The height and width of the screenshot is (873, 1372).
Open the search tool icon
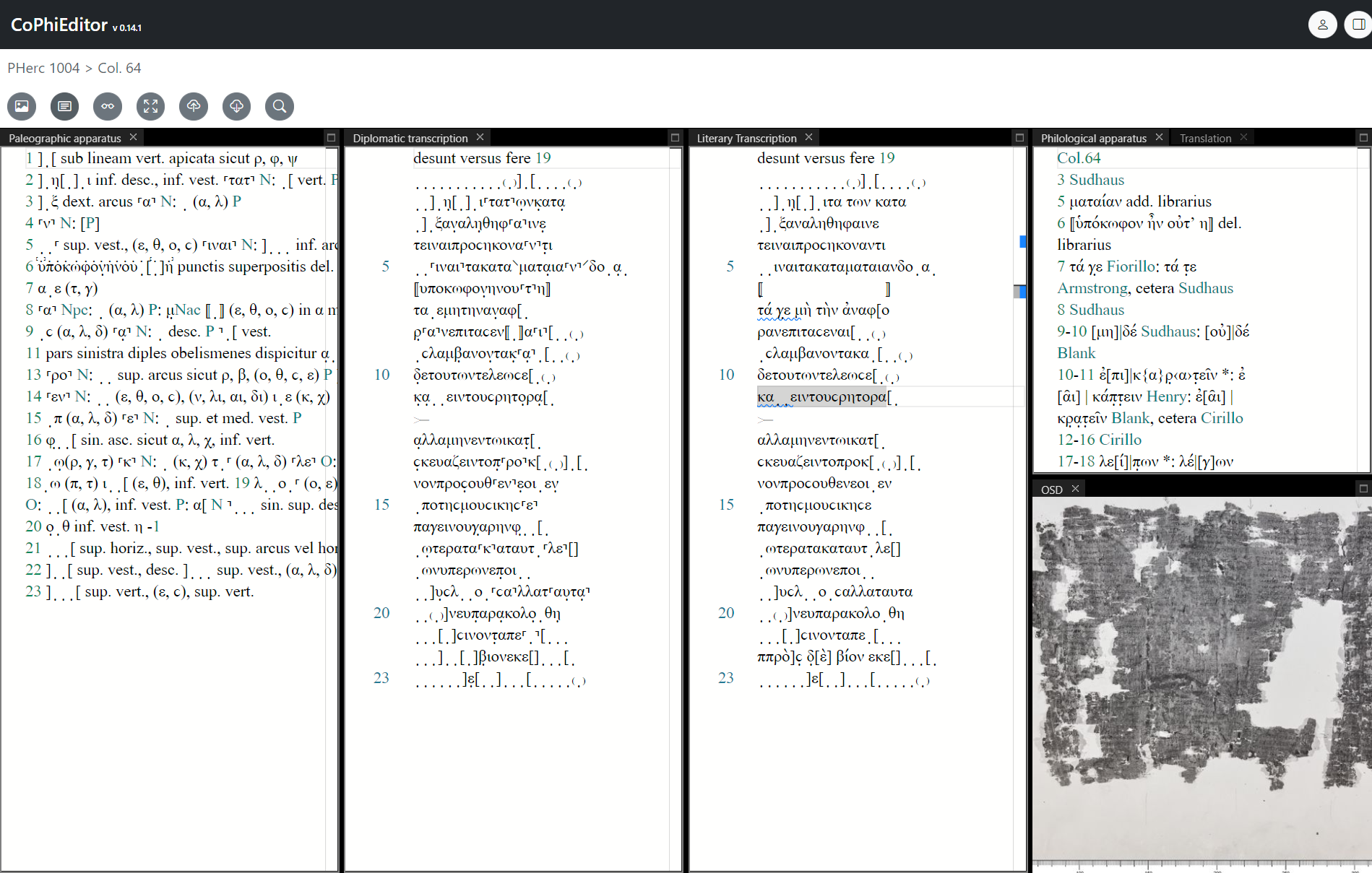pos(279,106)
